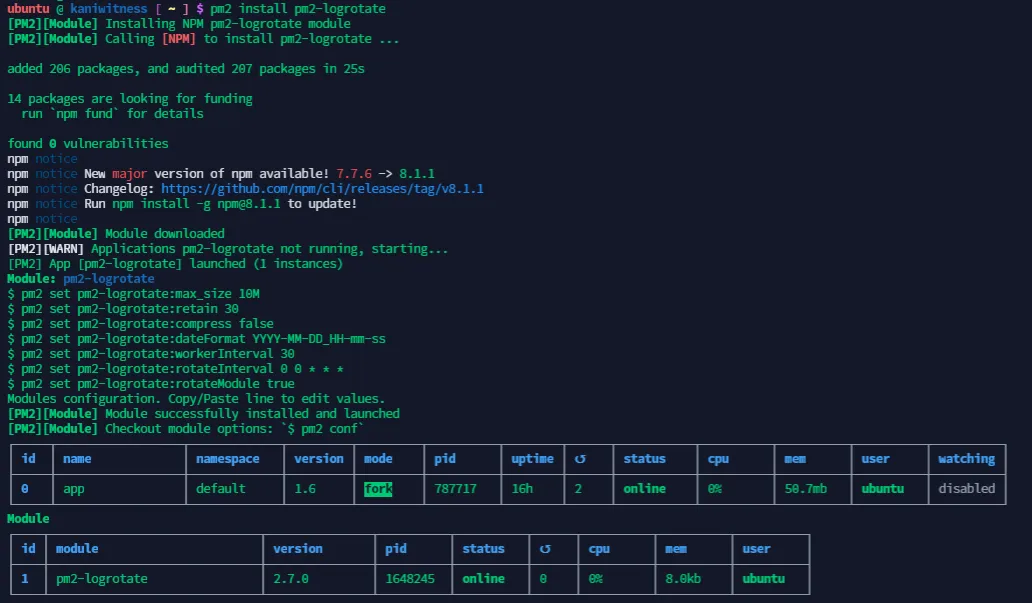The height and width of the screenshot is (603, 1032).
Task: Click the 'namespace' column header
Action: 228,459
